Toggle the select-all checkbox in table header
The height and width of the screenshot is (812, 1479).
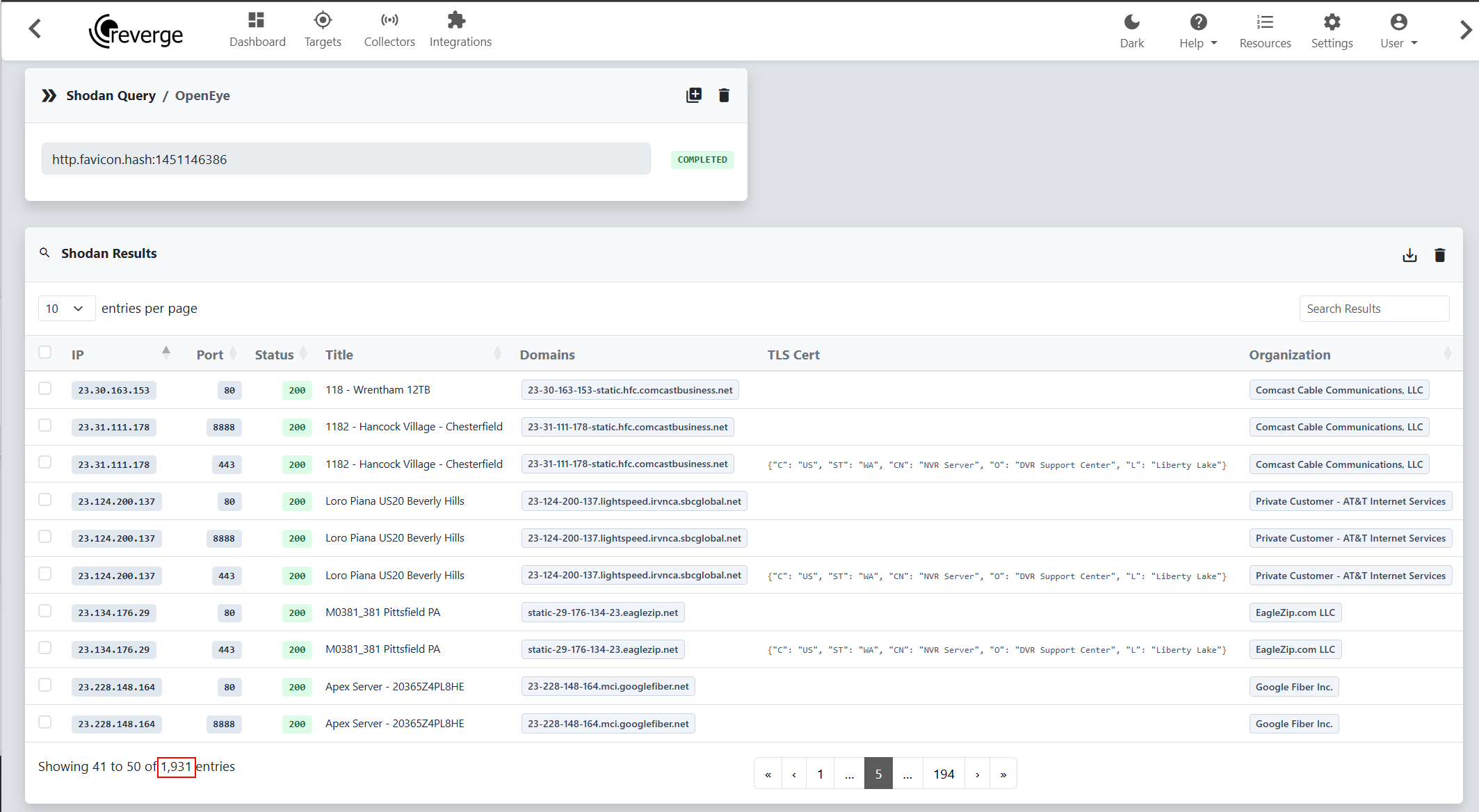pyautogui.click(x=45, y=352)
